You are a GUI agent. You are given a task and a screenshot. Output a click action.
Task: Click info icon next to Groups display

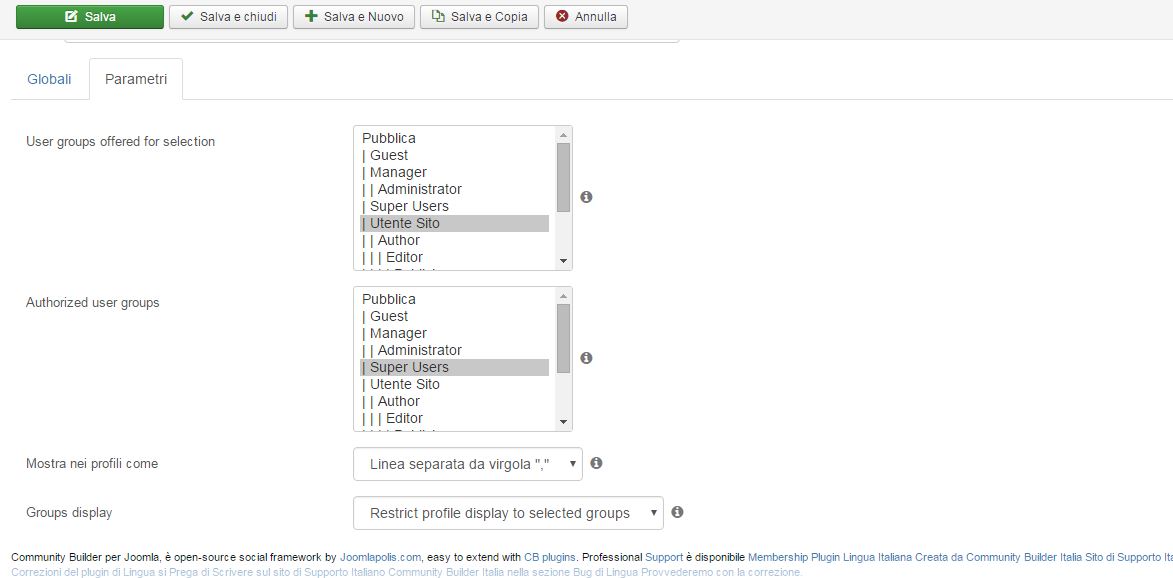(x=677, y=512)
